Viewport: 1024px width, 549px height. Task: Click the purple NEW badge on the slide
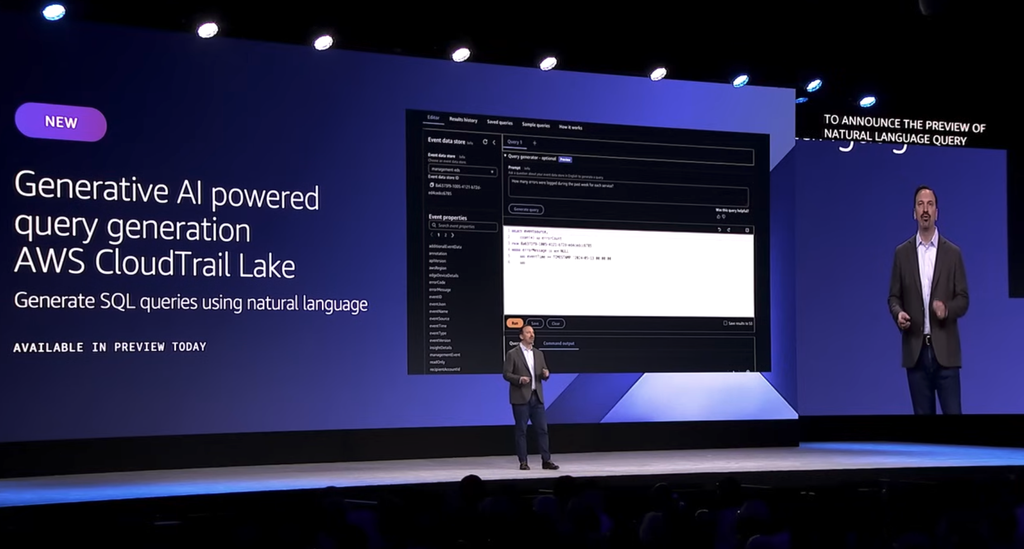click(x=61, y=122)
